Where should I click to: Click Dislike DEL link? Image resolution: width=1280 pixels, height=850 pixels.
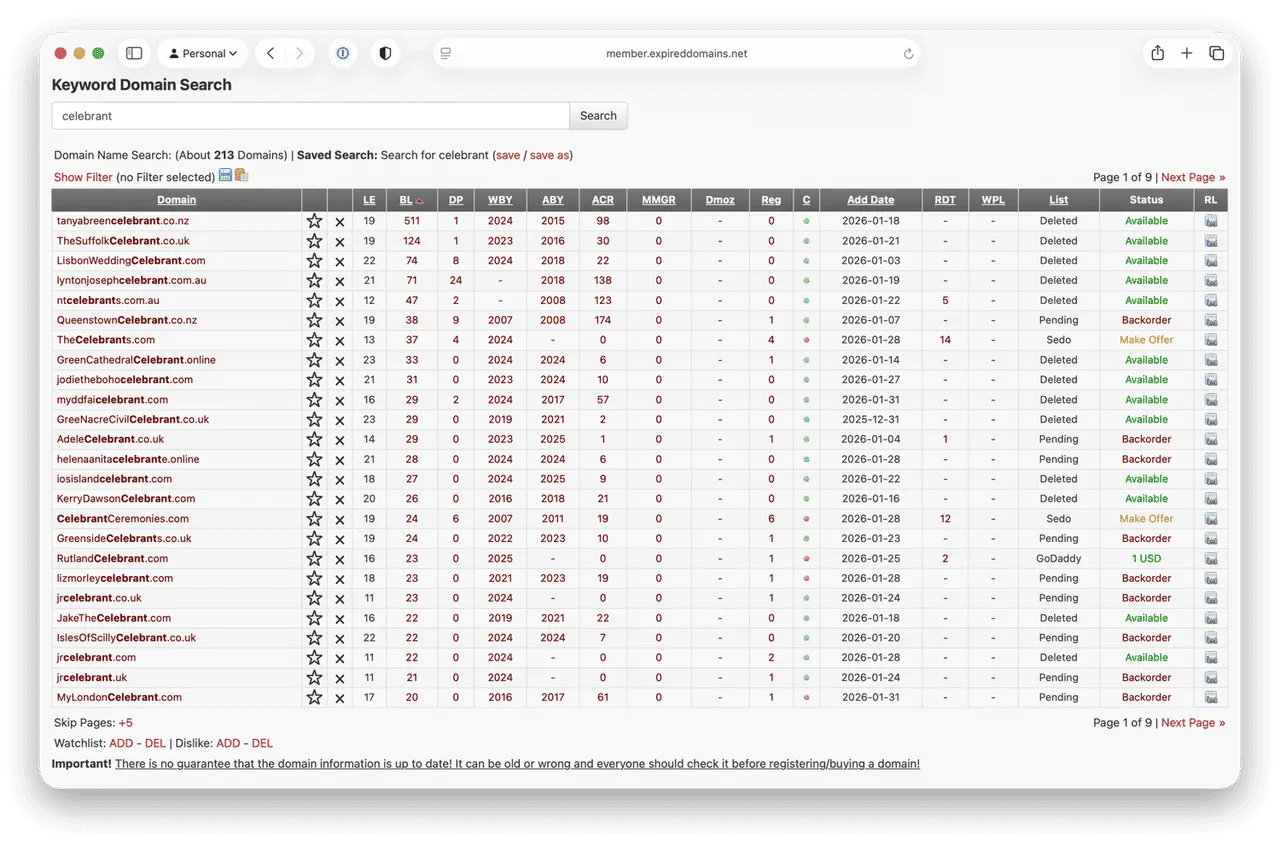click(262, 743)
